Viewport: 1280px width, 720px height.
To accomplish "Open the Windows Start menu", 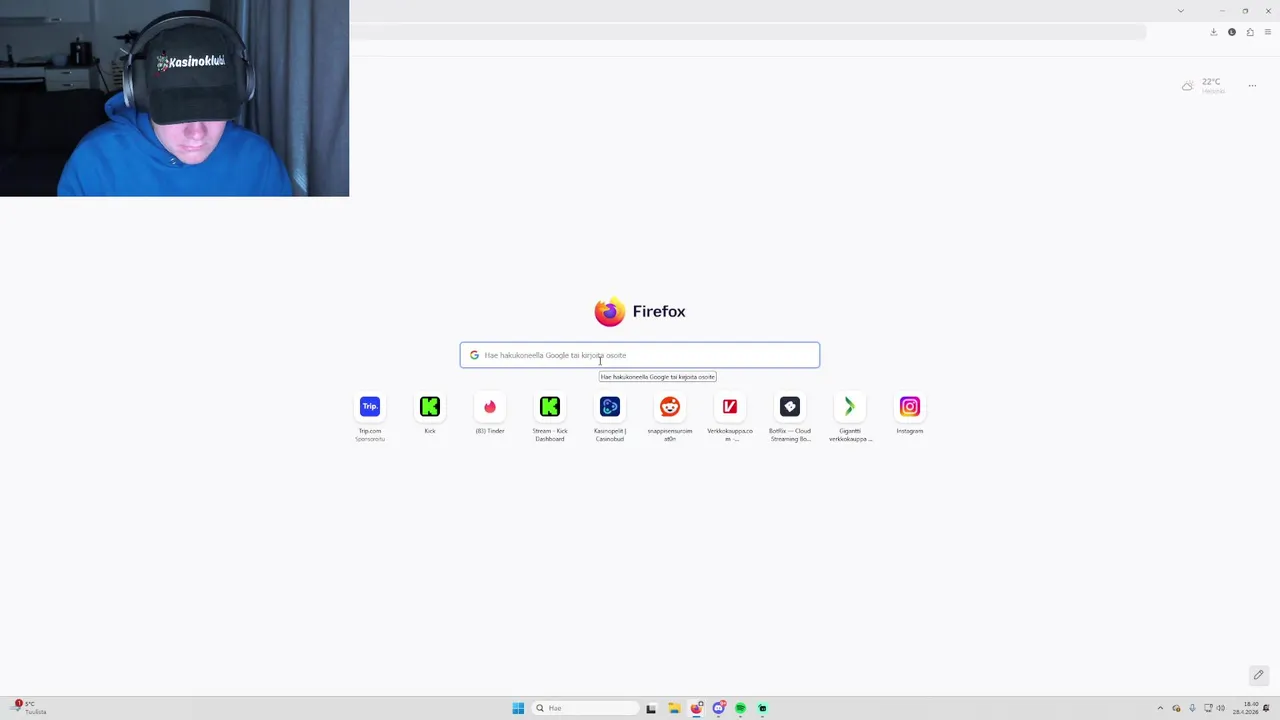I will [518, 708].
